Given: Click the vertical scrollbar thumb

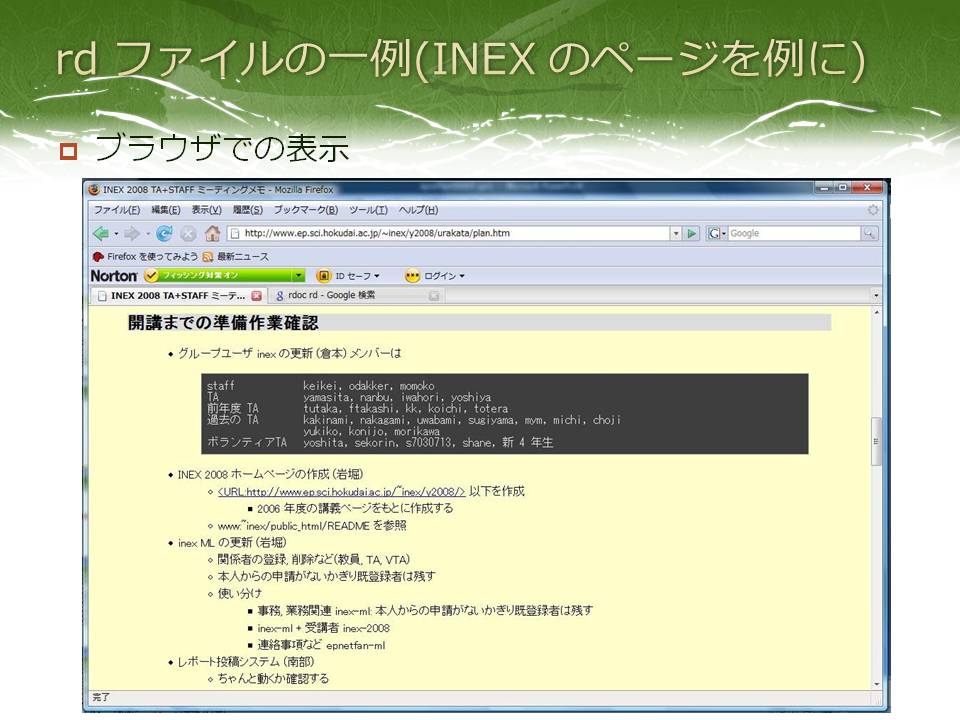Looking at the screenshot, I should (x=876, y=441).
